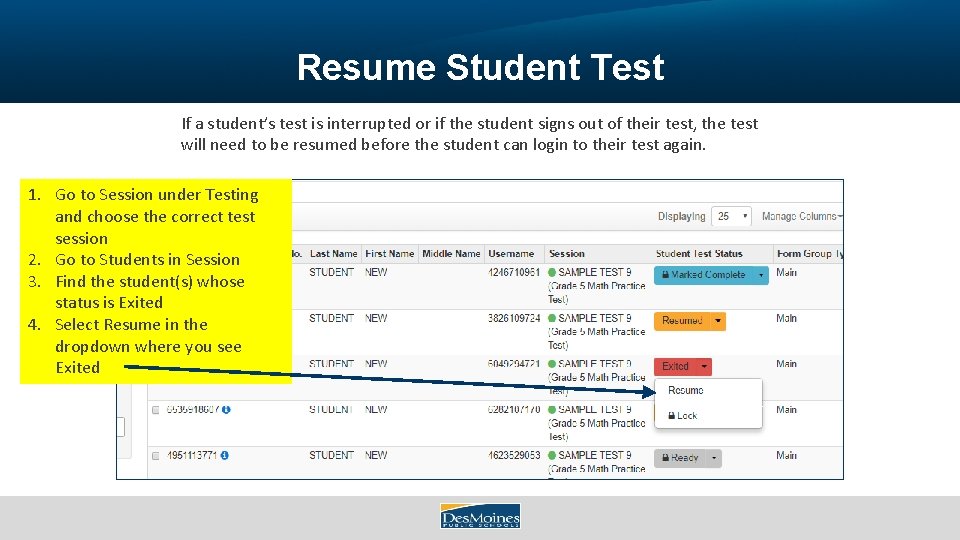Open the arrow beside the Ready status
960x540 pixels.
pyautogui.click(x=714, y=458)
